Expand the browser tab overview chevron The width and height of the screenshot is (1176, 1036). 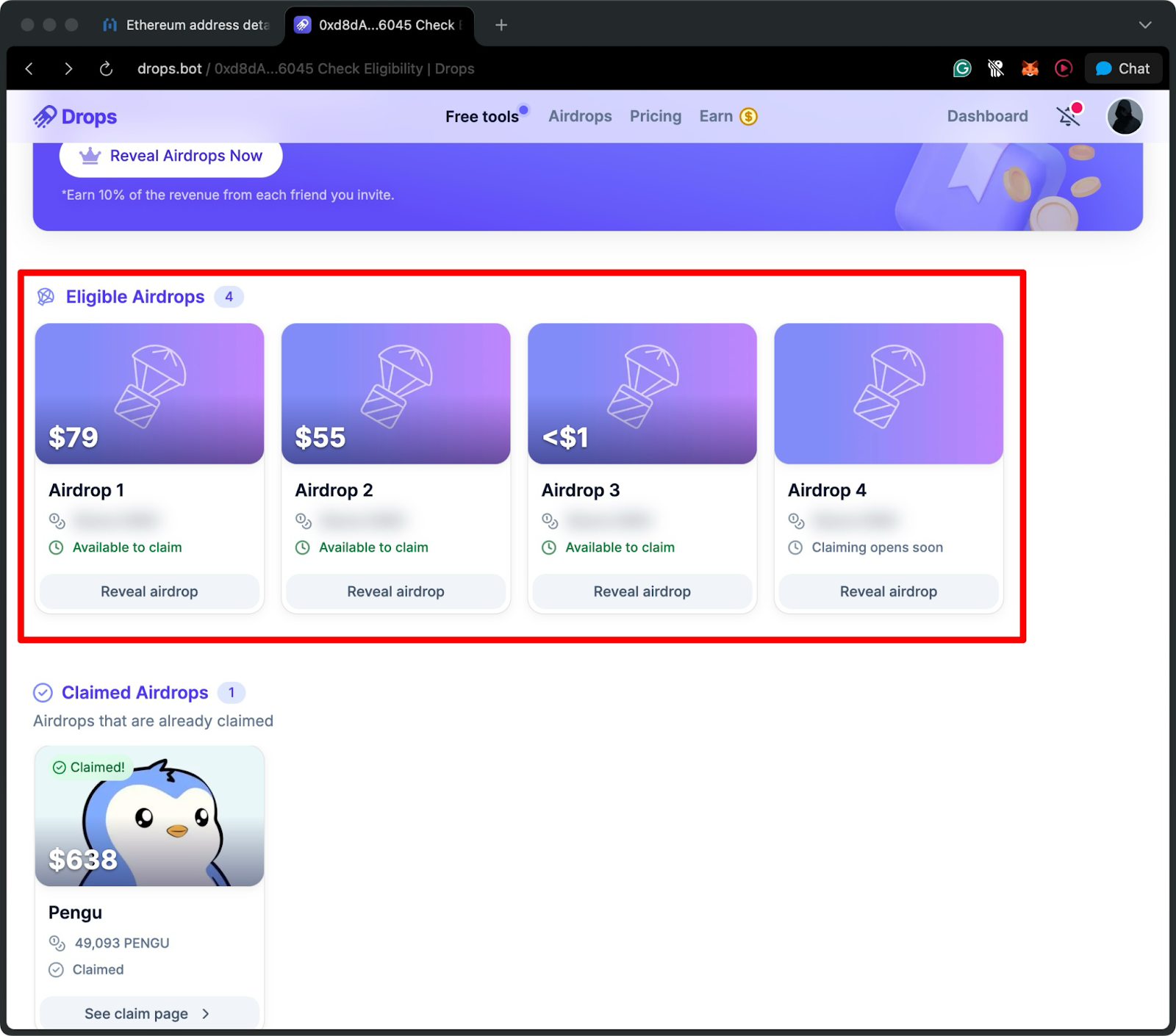(x=1144, y=25)
